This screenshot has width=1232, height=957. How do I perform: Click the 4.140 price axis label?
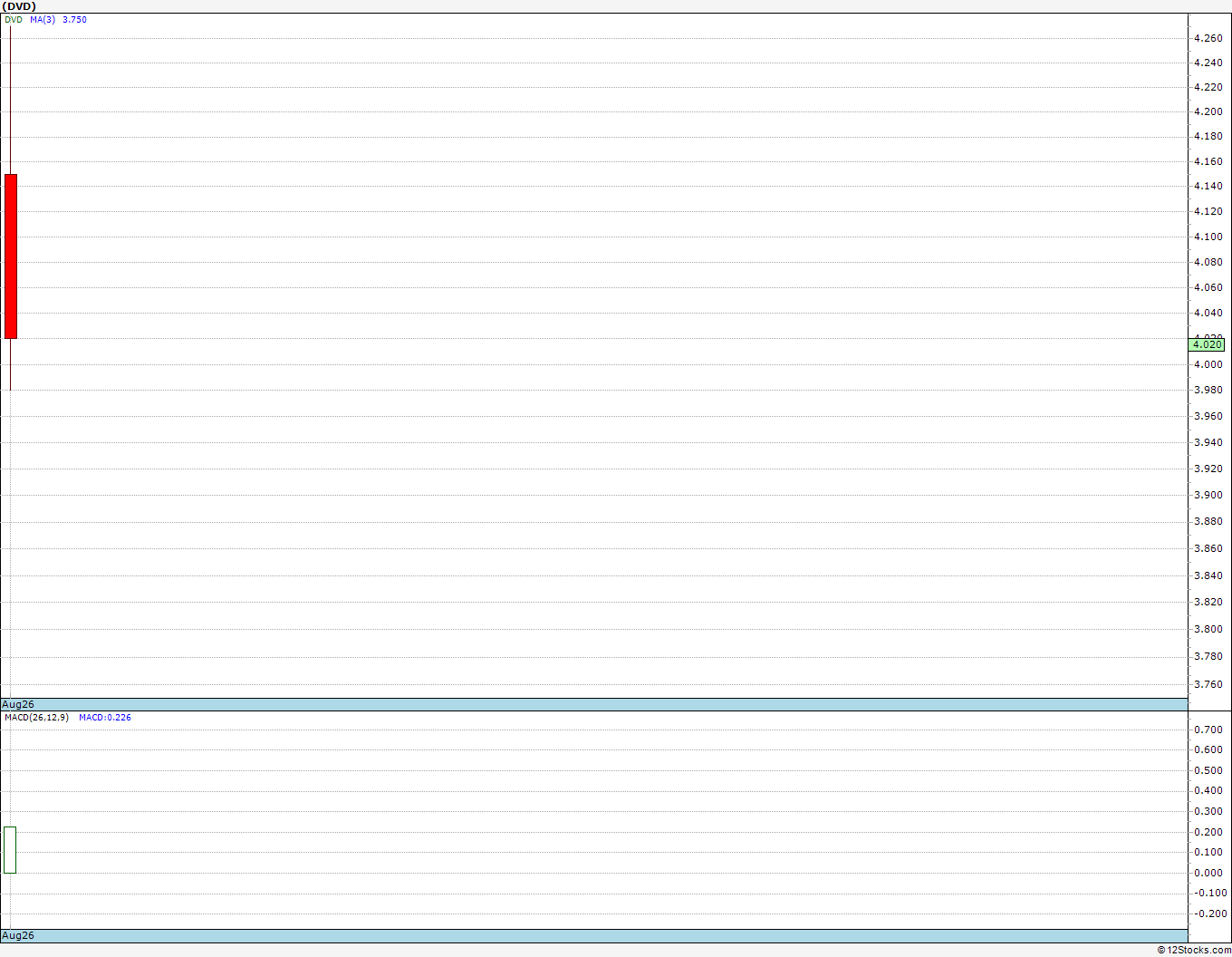[x=1208, y=186]
